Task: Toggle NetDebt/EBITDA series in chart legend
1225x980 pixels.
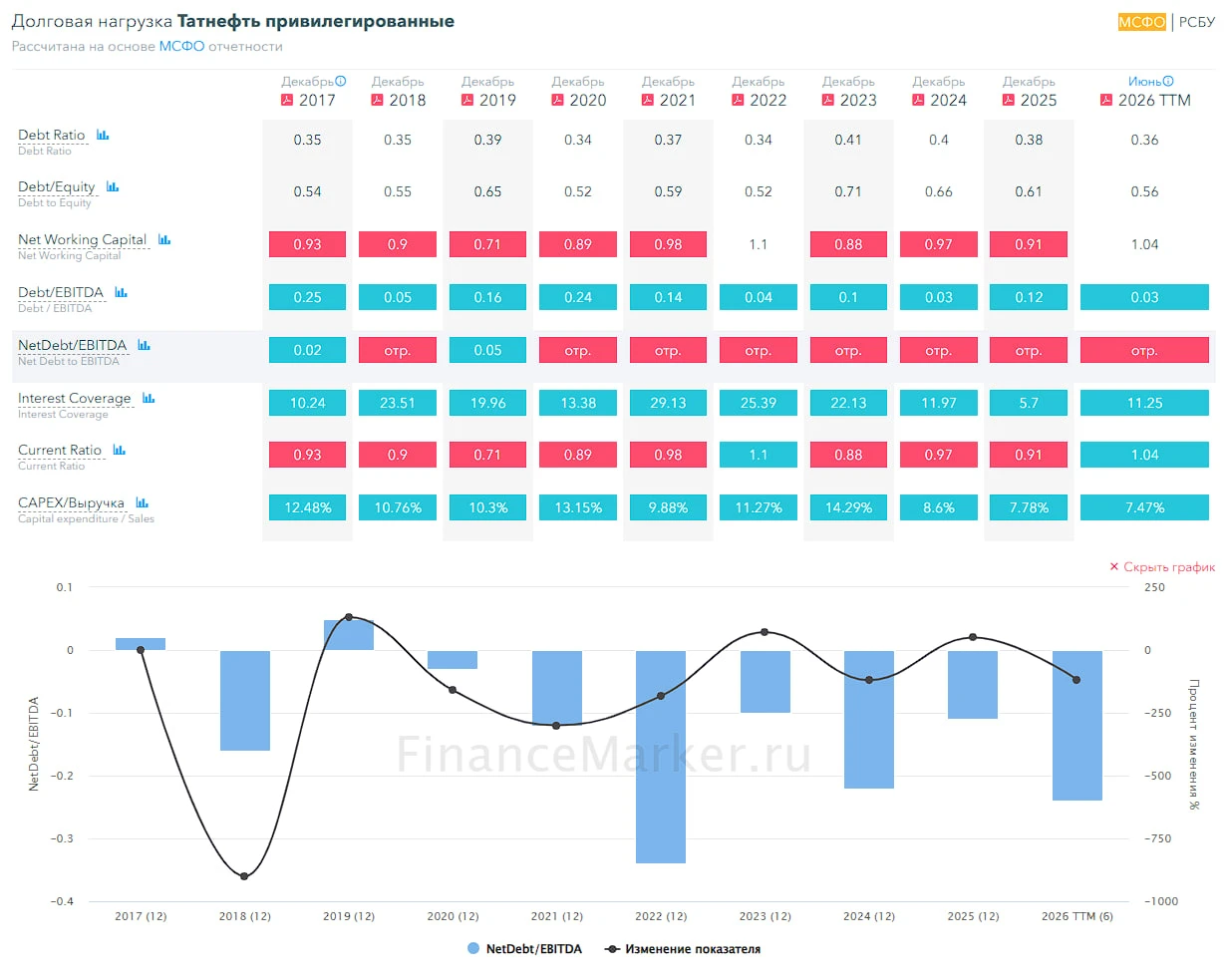Action: tap(525, 949)
